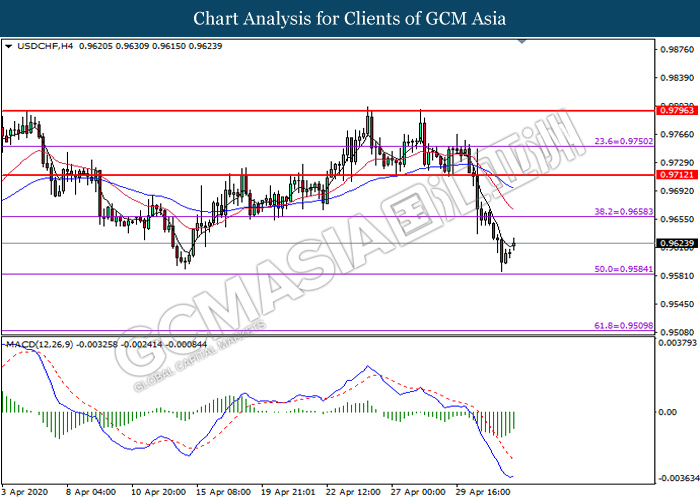The image size is (700, 500).
Task: Click the Chart Analysis title banner
Action: click(x=350, y=18)
